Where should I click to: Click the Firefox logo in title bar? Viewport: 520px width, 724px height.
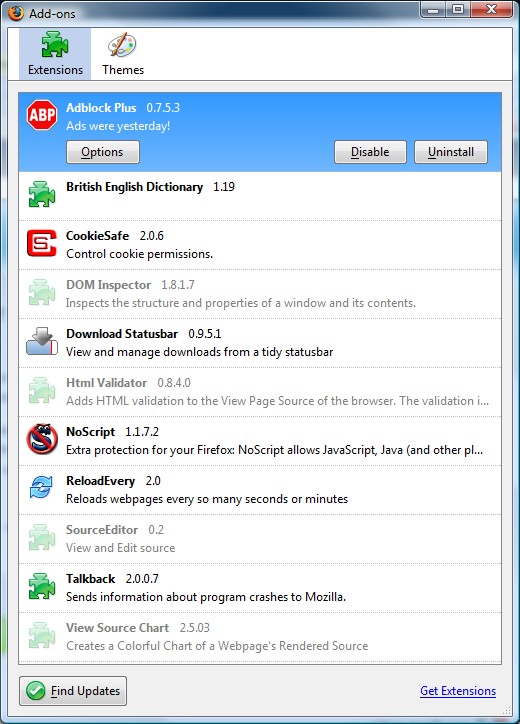point(16,13)
